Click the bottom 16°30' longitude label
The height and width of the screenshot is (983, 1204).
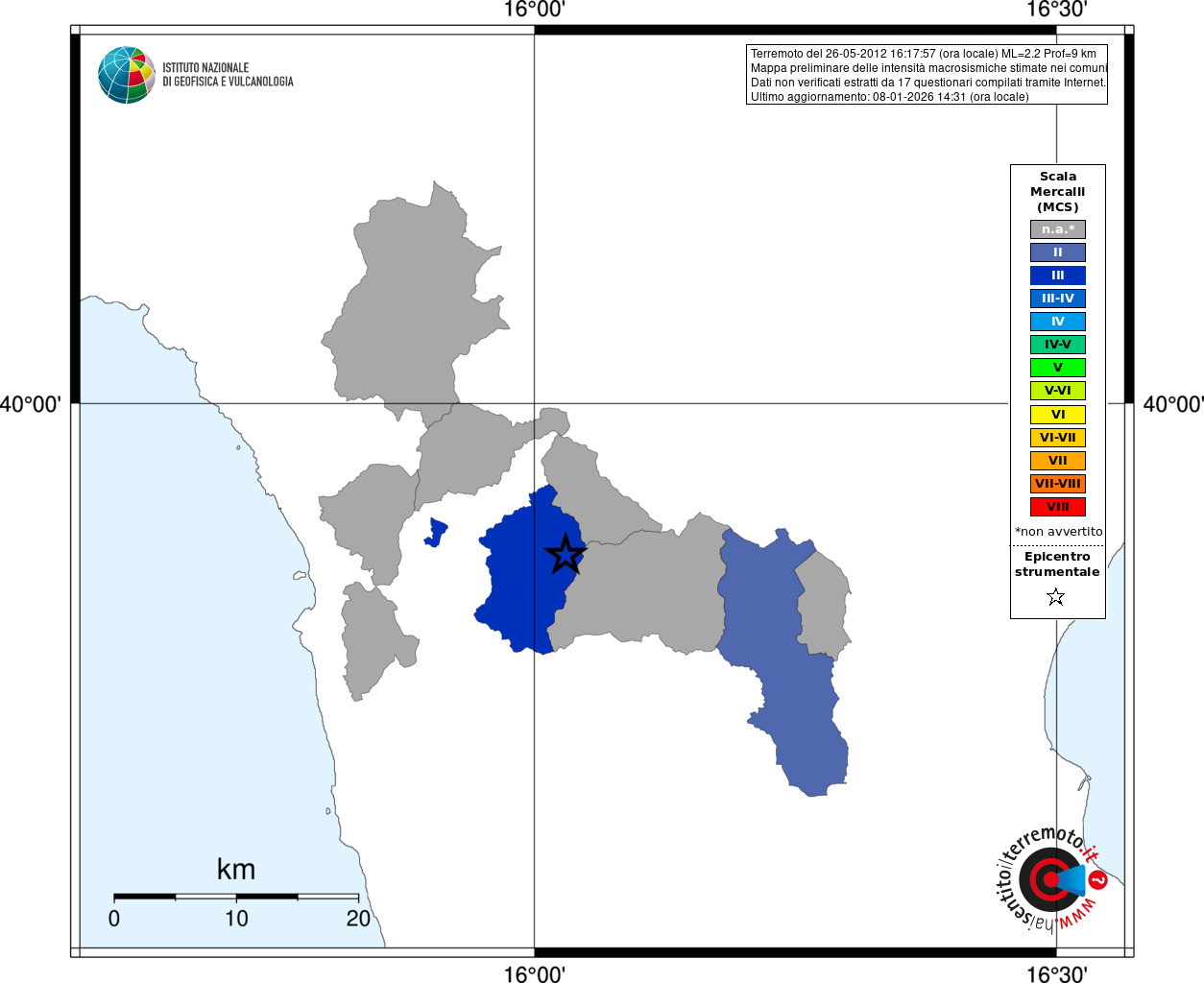pyautogui.click(x=1056, y=973)
